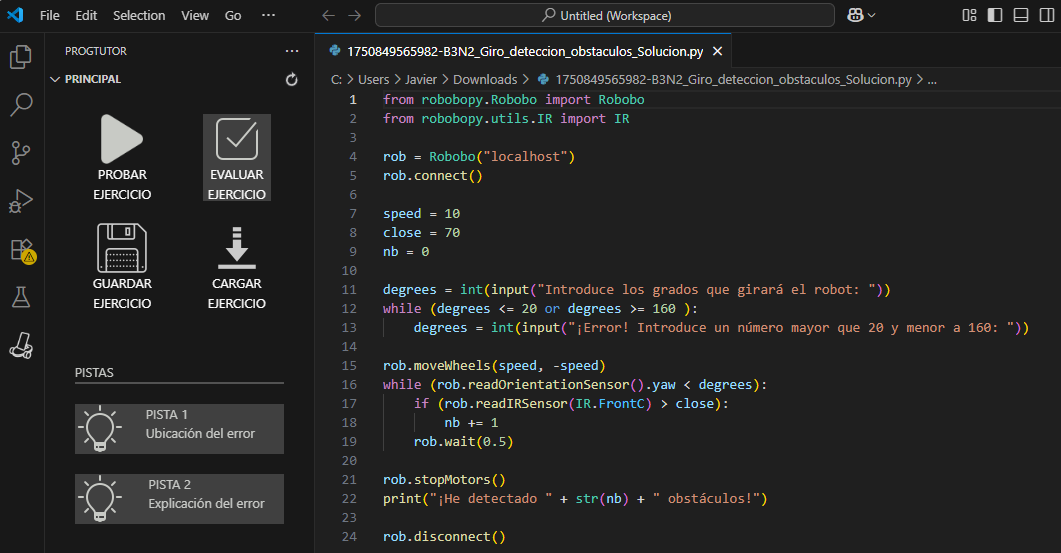1061x553 pixels.
Task: Toggle the secondary side bar layout
Action: coord(1045,15)
